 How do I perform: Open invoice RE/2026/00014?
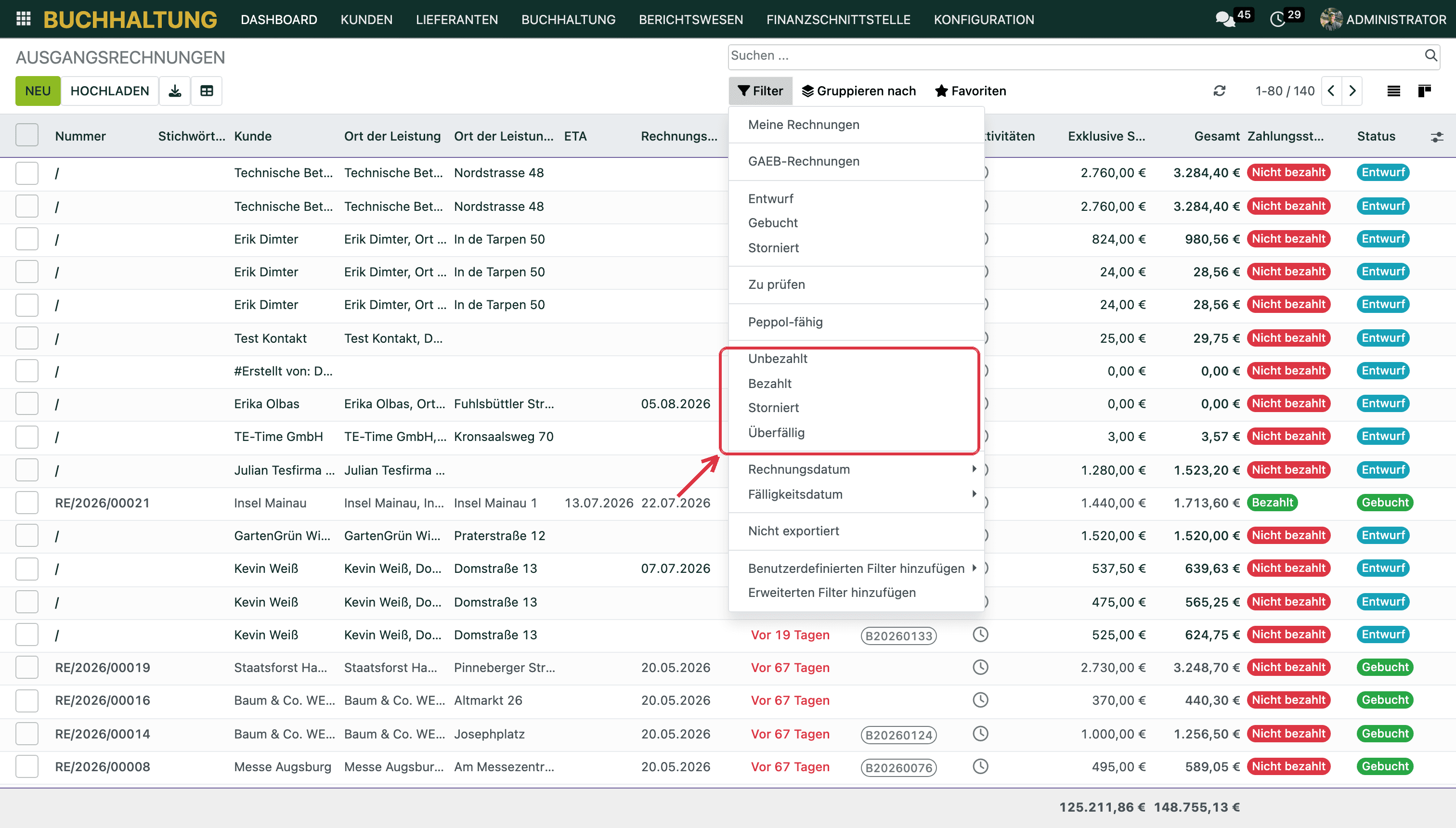[103, 734]
